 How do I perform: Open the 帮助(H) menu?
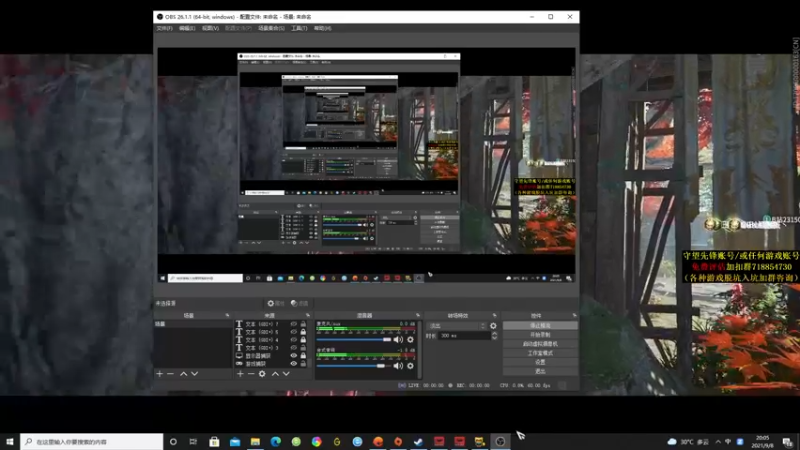click(322, 28)
